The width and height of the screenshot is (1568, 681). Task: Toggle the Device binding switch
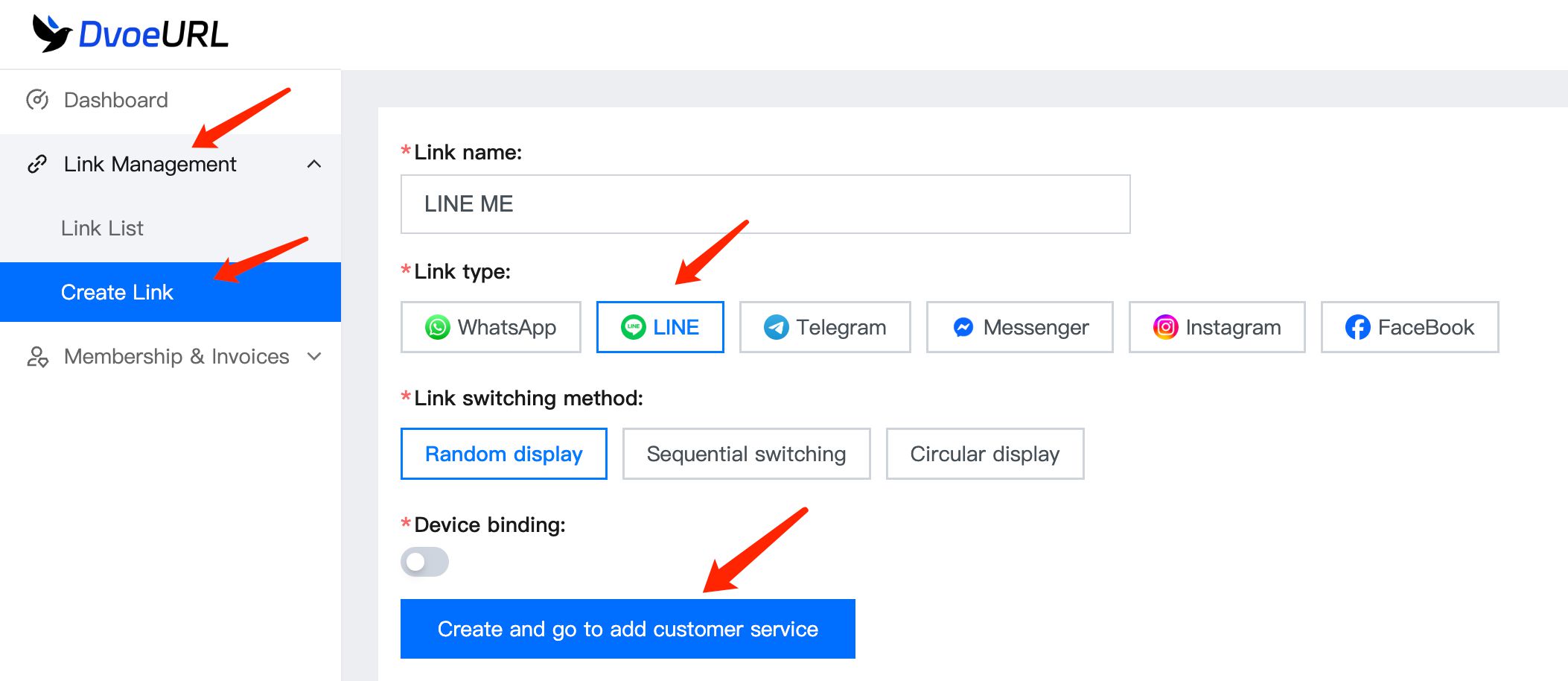[424, 562]
